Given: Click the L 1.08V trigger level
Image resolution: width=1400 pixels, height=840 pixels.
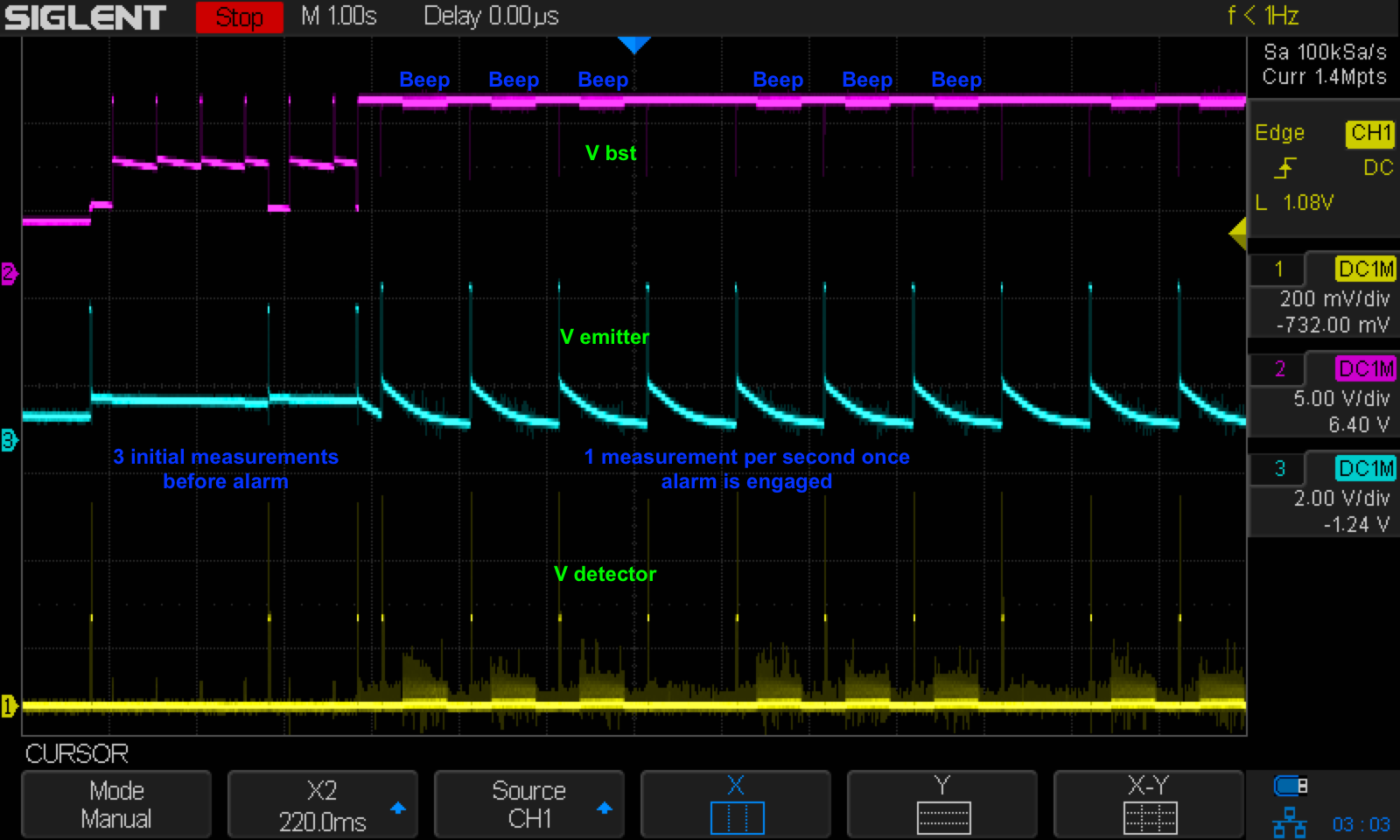Looking at the screenshot, I should 1294,203.
